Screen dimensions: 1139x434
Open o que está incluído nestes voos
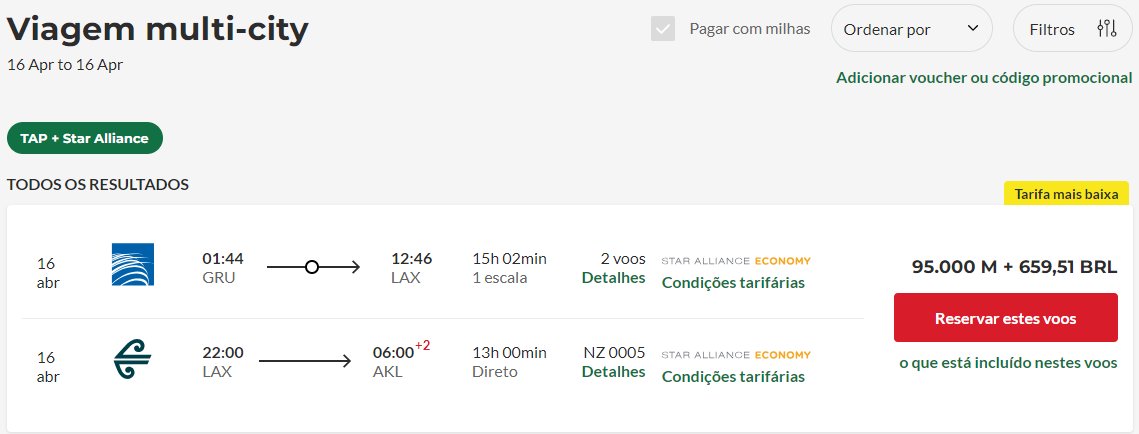1008,363
